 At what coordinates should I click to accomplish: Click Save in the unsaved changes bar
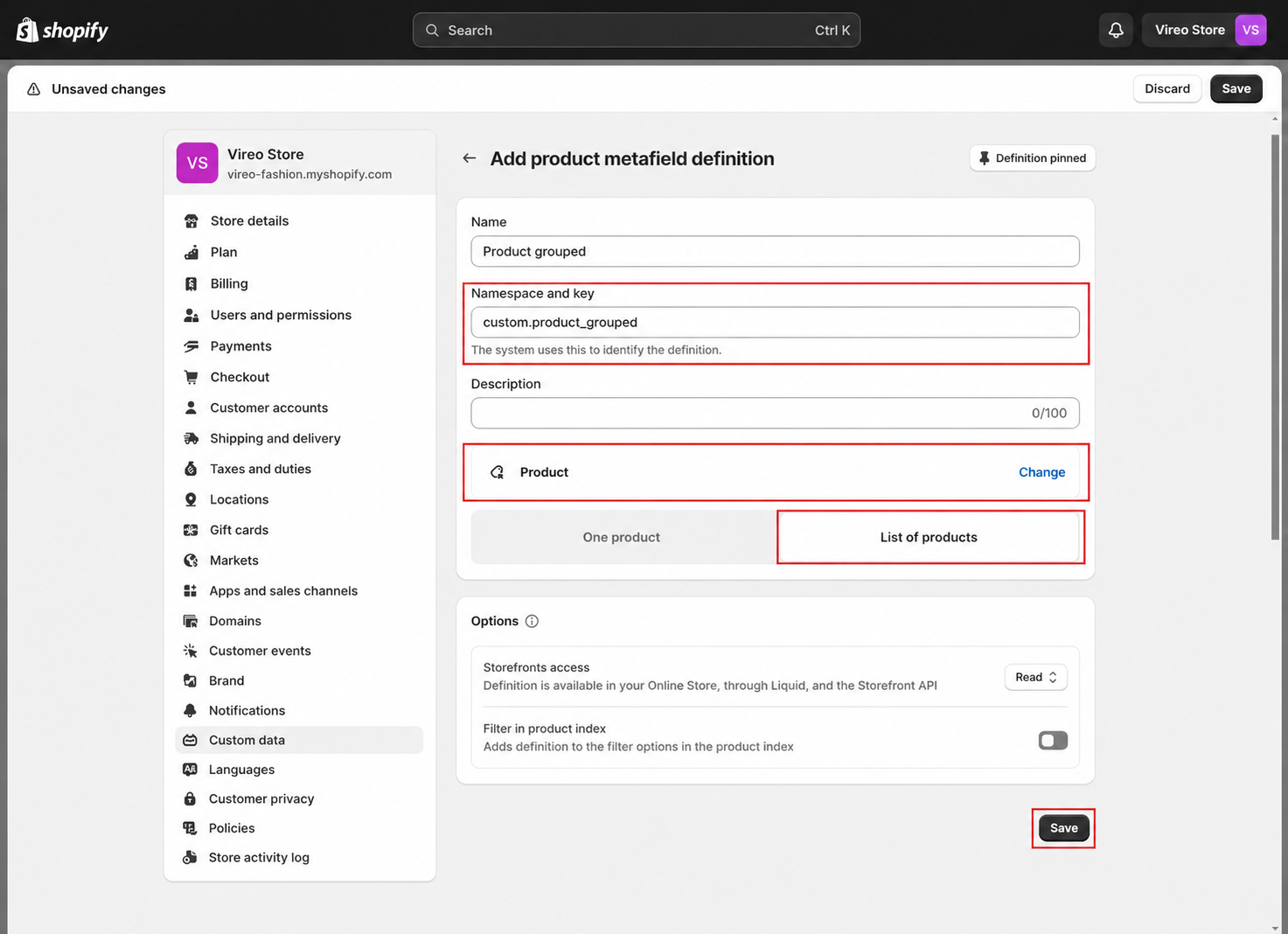coord(1236,88)
